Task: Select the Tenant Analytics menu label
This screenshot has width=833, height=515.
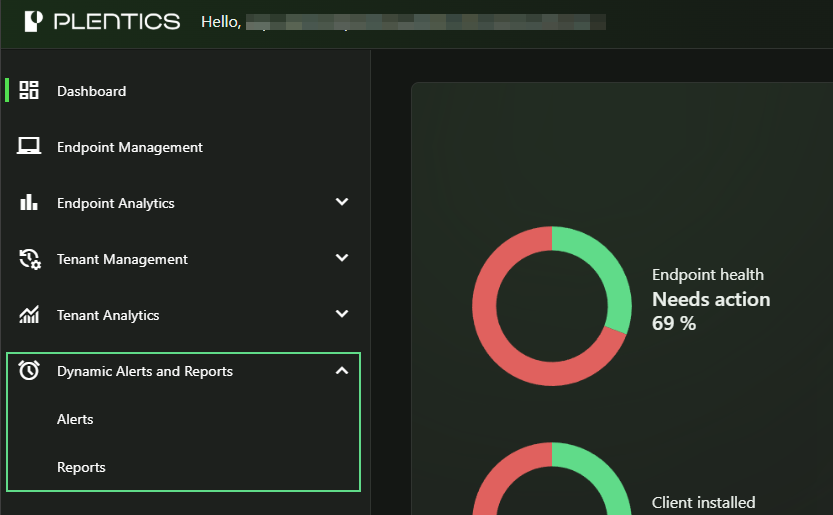Action: tap(108, 315)
